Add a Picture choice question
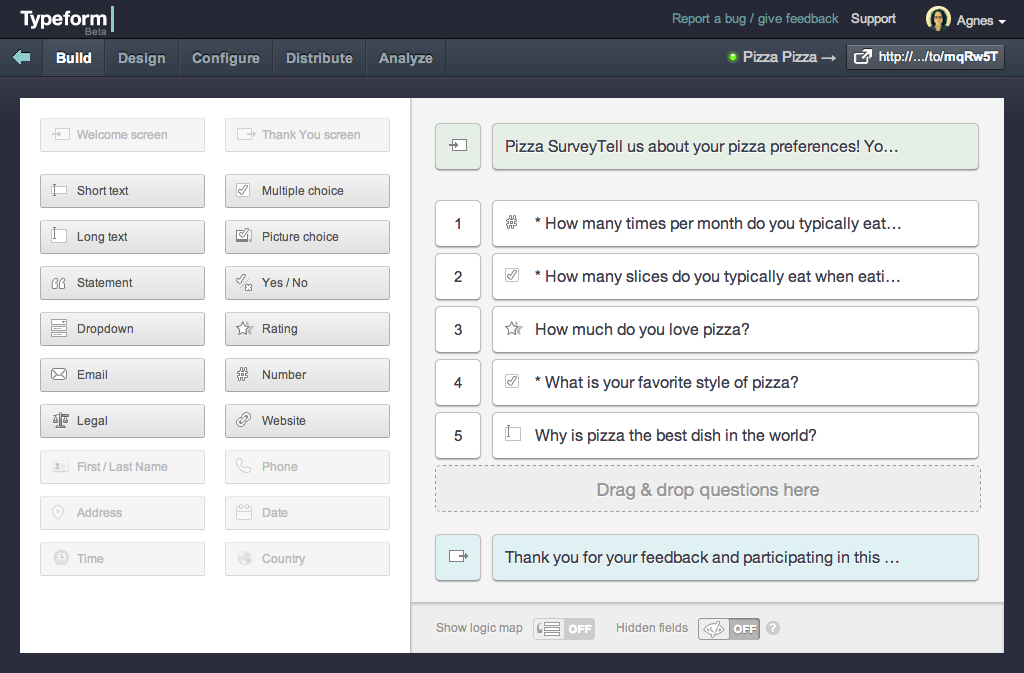This screenshot has width=1024, height=673. [x=308, y=237]
